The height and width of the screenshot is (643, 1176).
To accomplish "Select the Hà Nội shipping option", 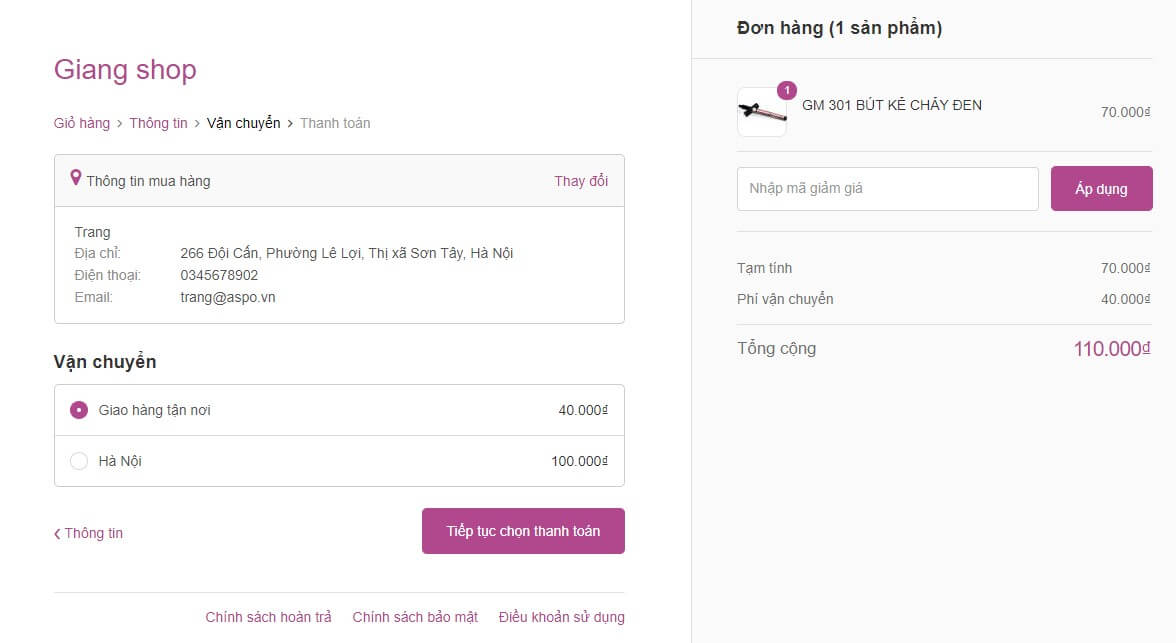I will (x=79, y=461).
